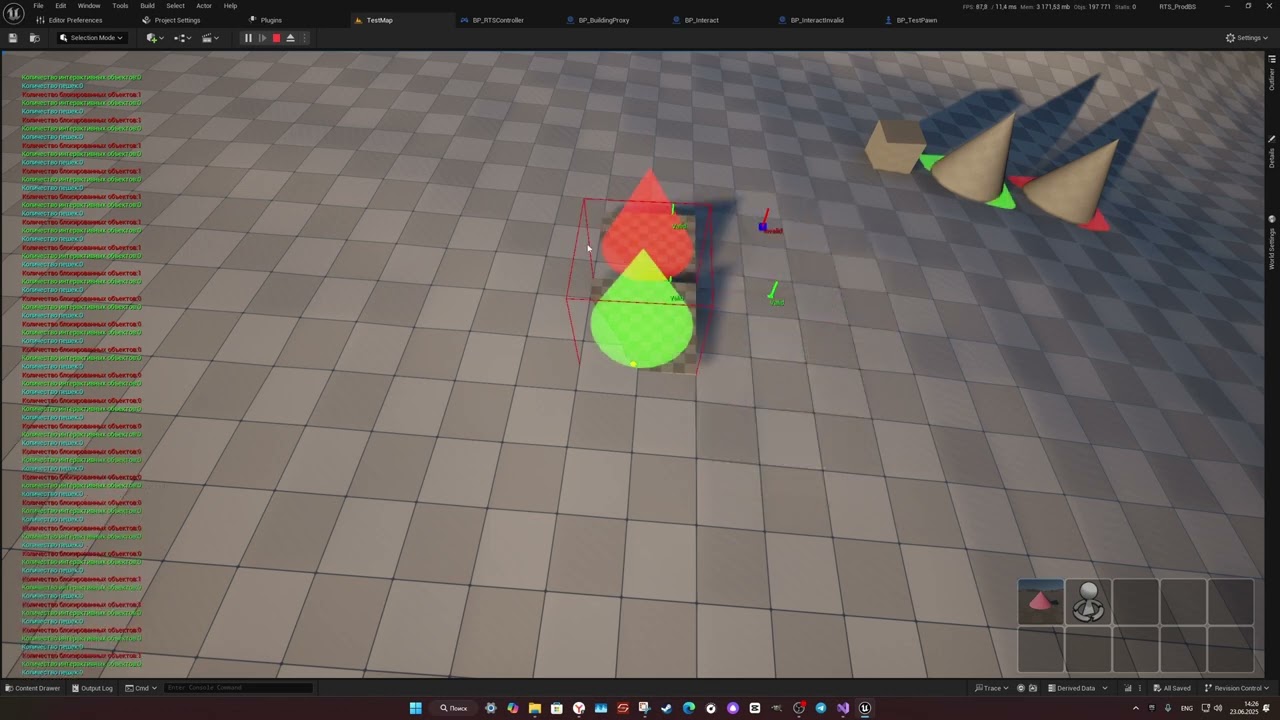Click the taskbar search box
This screenshot has width=1280, height=720.
[x=455, y=708]
